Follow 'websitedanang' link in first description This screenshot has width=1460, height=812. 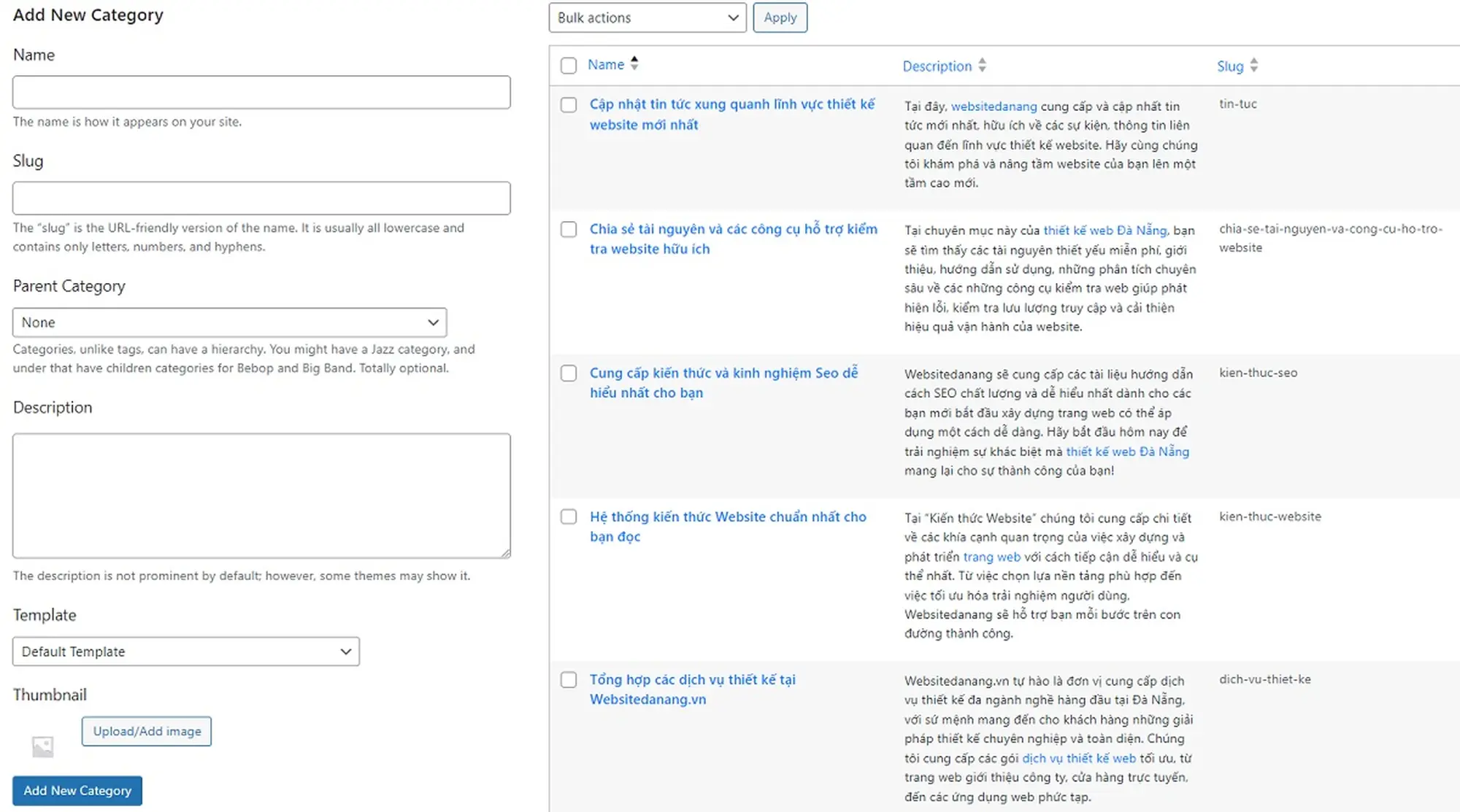tap(994, 107)
